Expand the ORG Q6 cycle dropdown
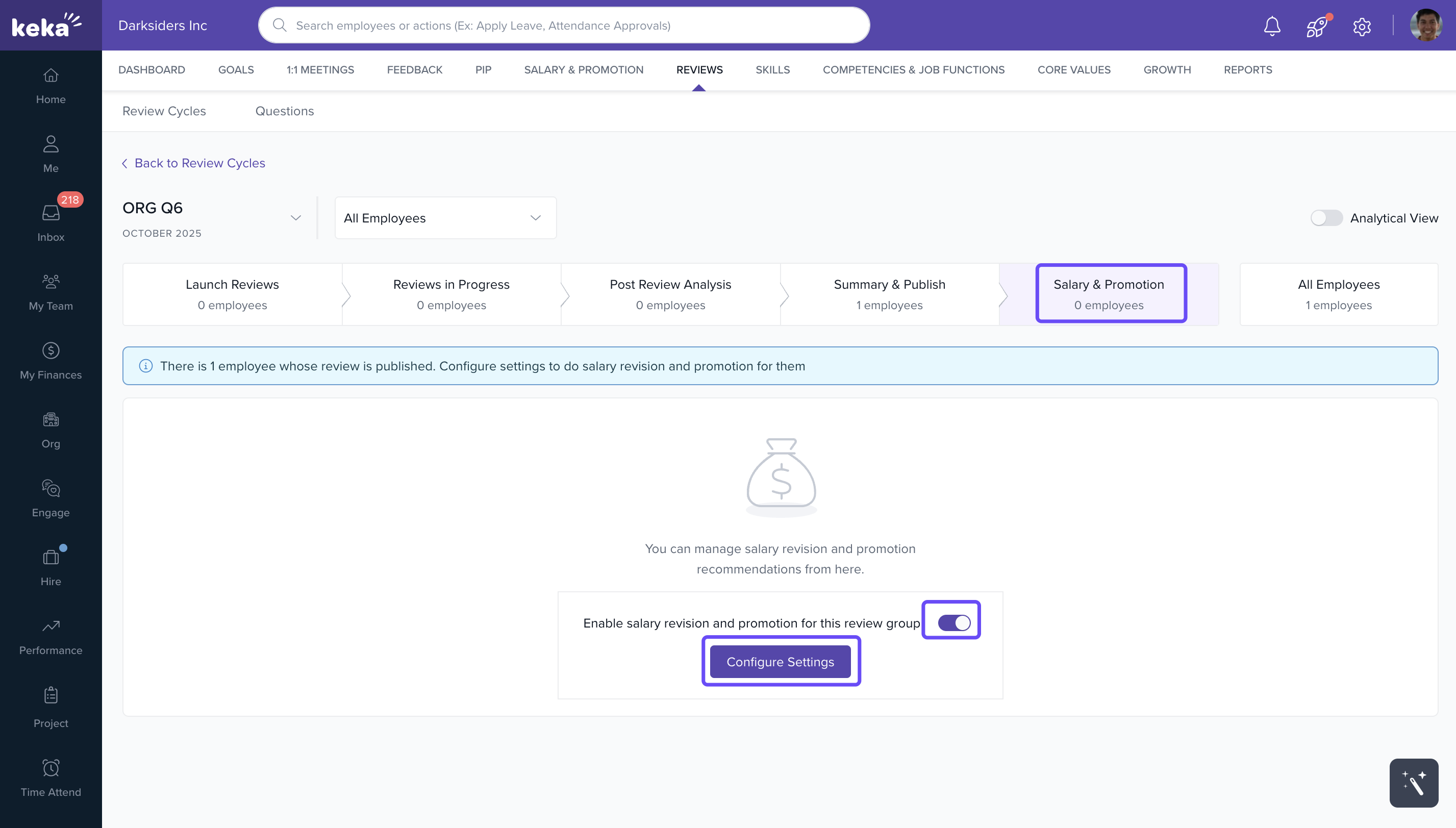1456x828 pixels. coord(295,218)
